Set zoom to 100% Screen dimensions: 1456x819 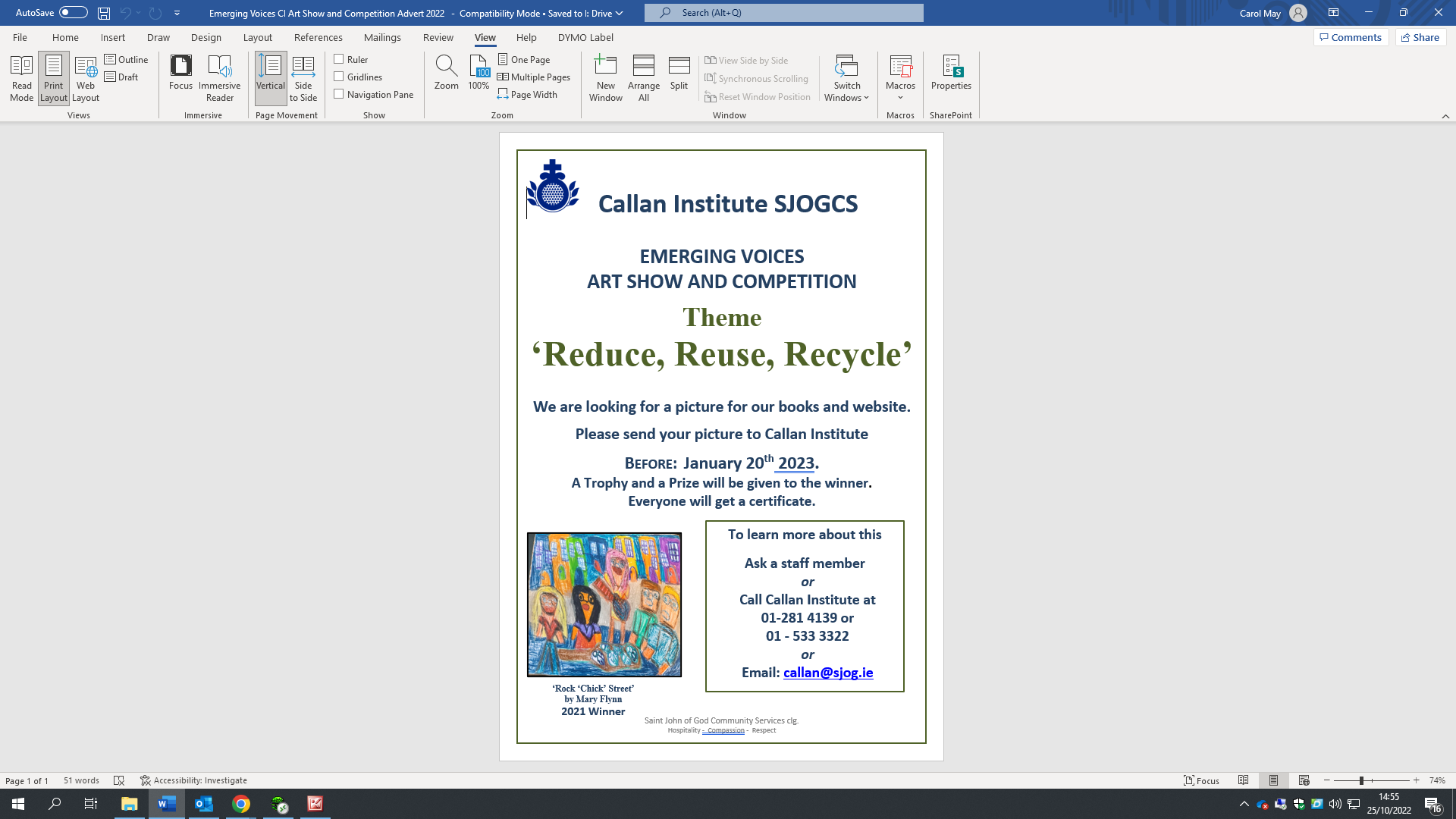[479, 73]
